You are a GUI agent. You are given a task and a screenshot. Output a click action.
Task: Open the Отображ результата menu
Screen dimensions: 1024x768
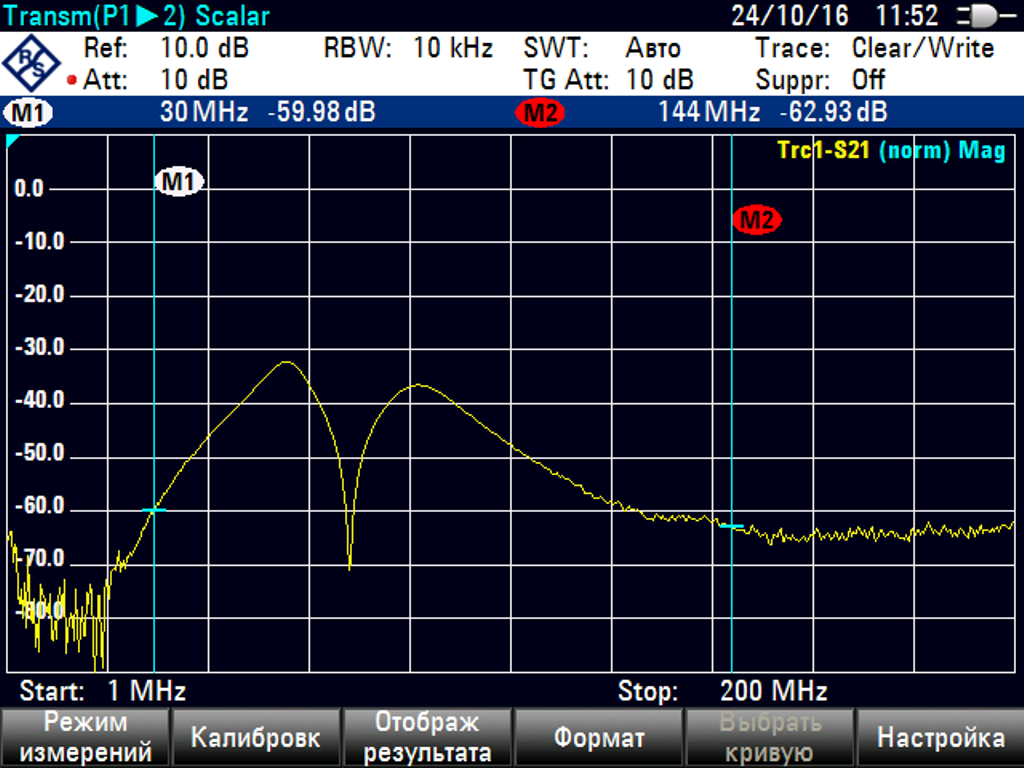pyautogui.click(x=427, y=738)
